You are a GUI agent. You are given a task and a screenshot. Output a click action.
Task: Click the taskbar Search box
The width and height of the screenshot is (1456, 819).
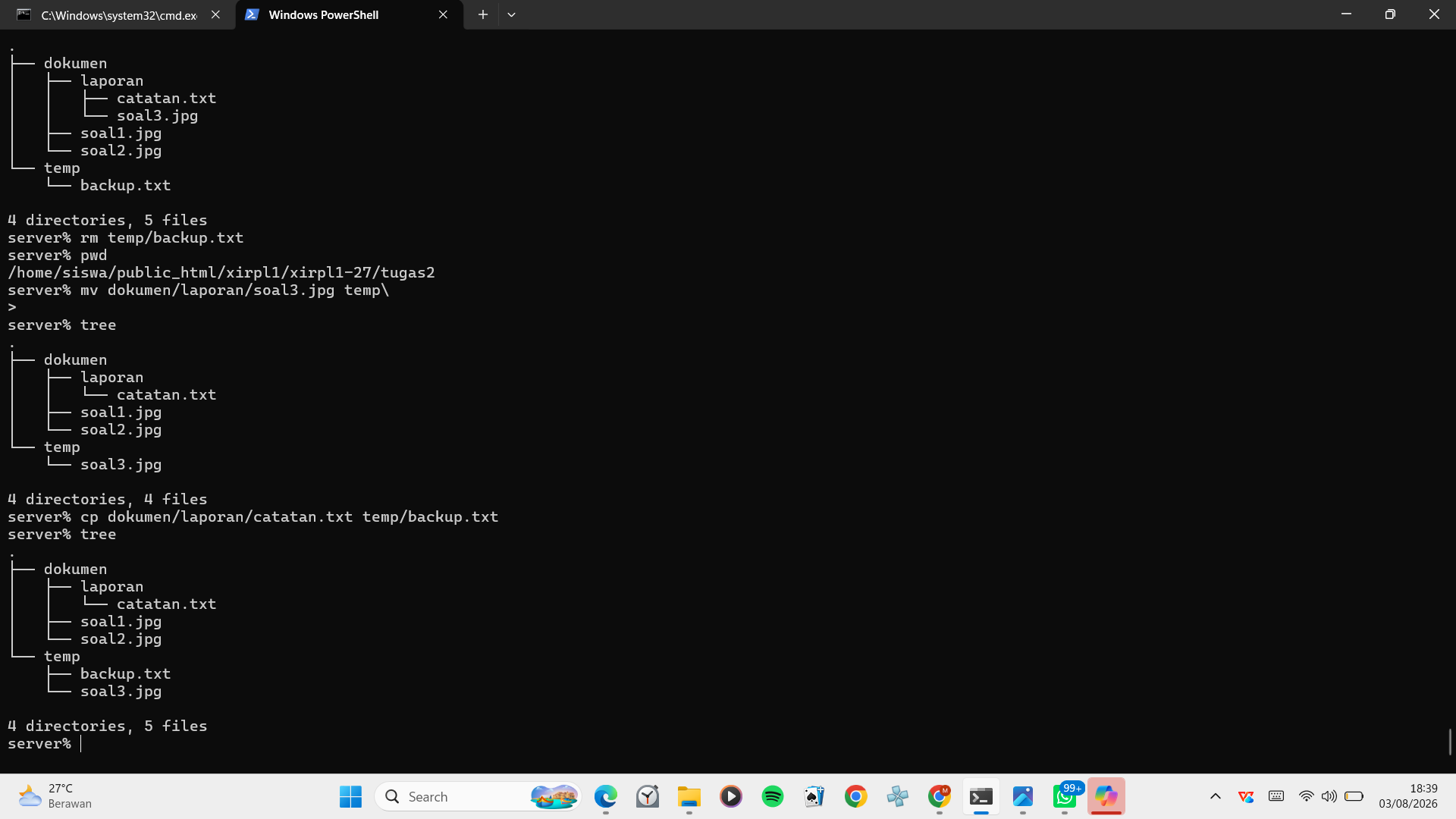(478, 796)
